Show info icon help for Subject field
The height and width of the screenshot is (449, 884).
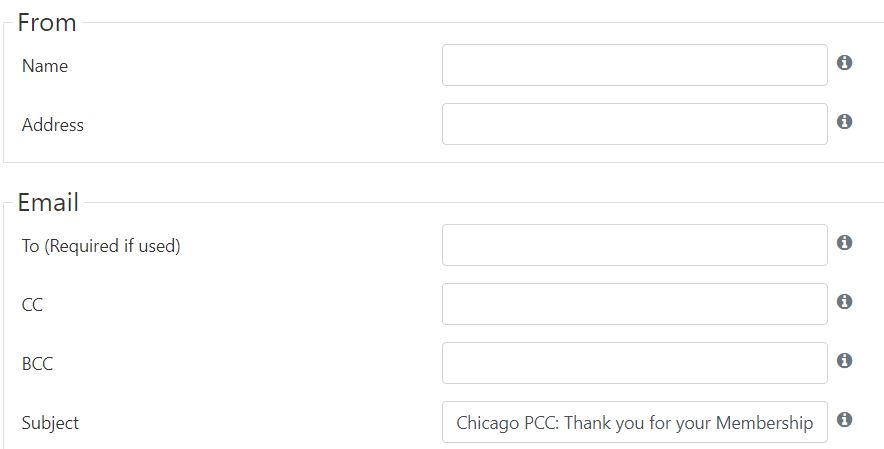tap(844, 420)
